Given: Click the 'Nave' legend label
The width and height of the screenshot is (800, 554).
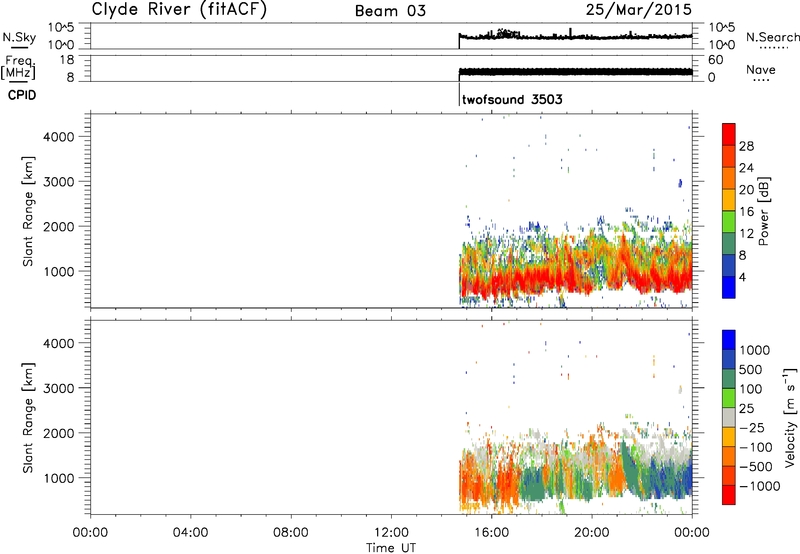Looking at the screenshot, I should [x=761, y=69].
